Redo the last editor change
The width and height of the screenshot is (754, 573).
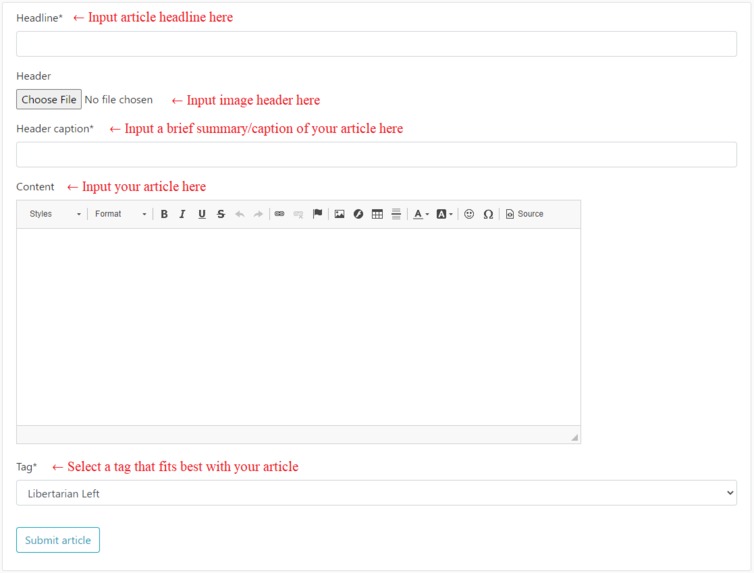tap(258, 214)
